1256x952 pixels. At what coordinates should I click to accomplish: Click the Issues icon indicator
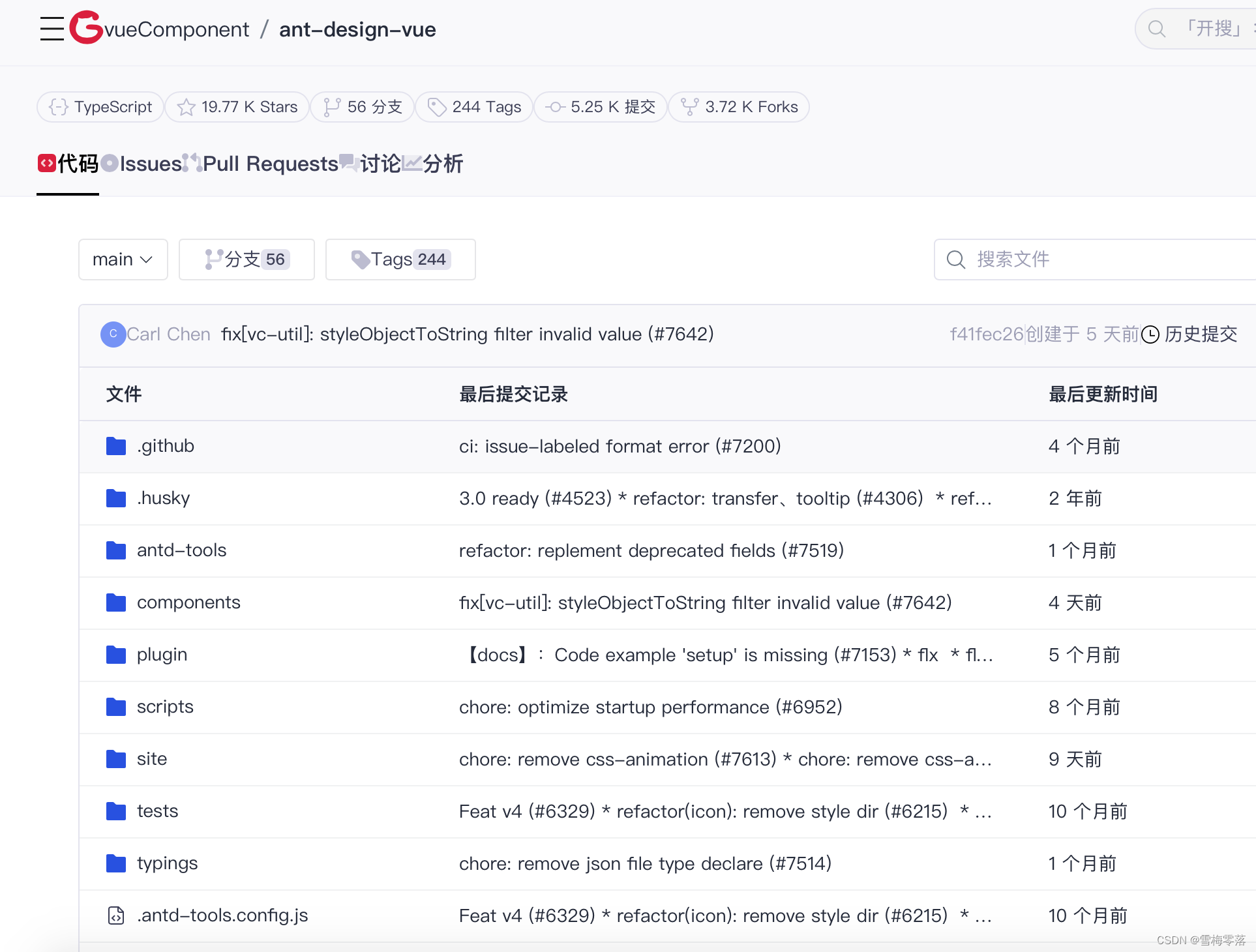(109, 164)
